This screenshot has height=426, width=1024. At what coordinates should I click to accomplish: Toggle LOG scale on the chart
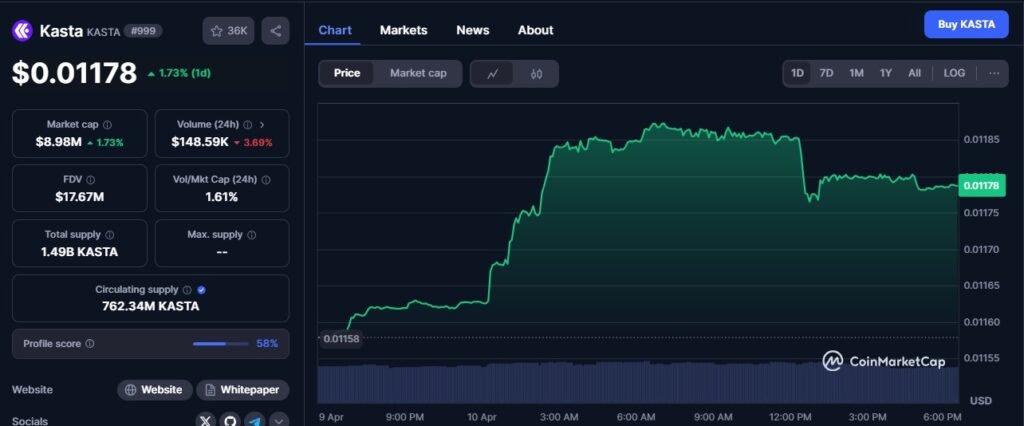(x=954, y=73)
